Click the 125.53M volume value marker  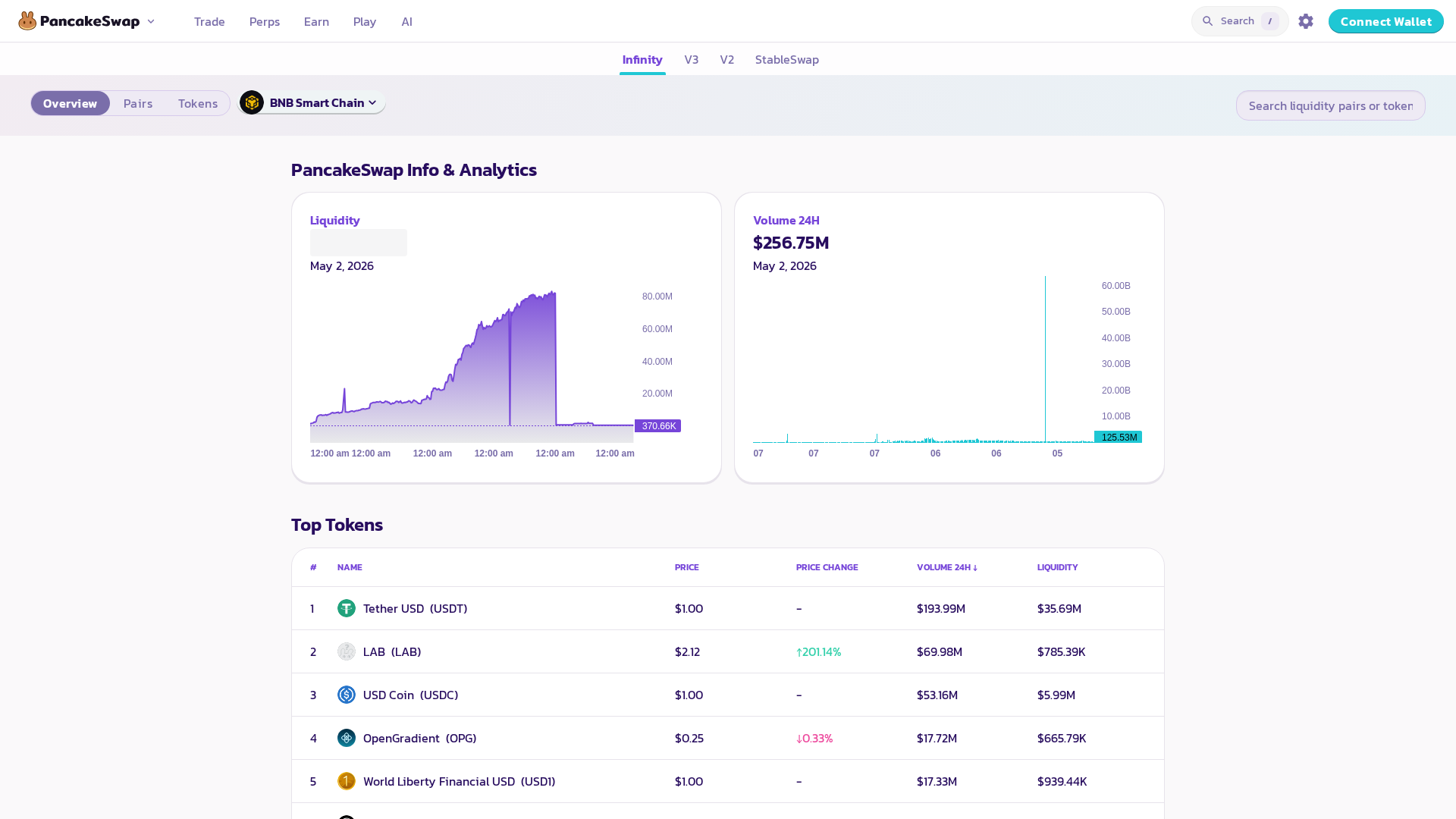1119,438
